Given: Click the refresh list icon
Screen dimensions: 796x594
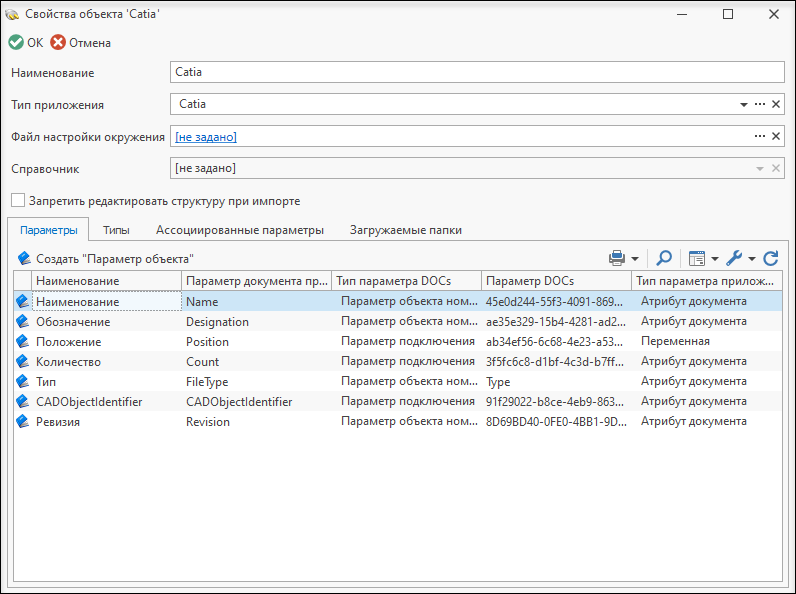Looking at the screenshot, I should coord(771,258).
